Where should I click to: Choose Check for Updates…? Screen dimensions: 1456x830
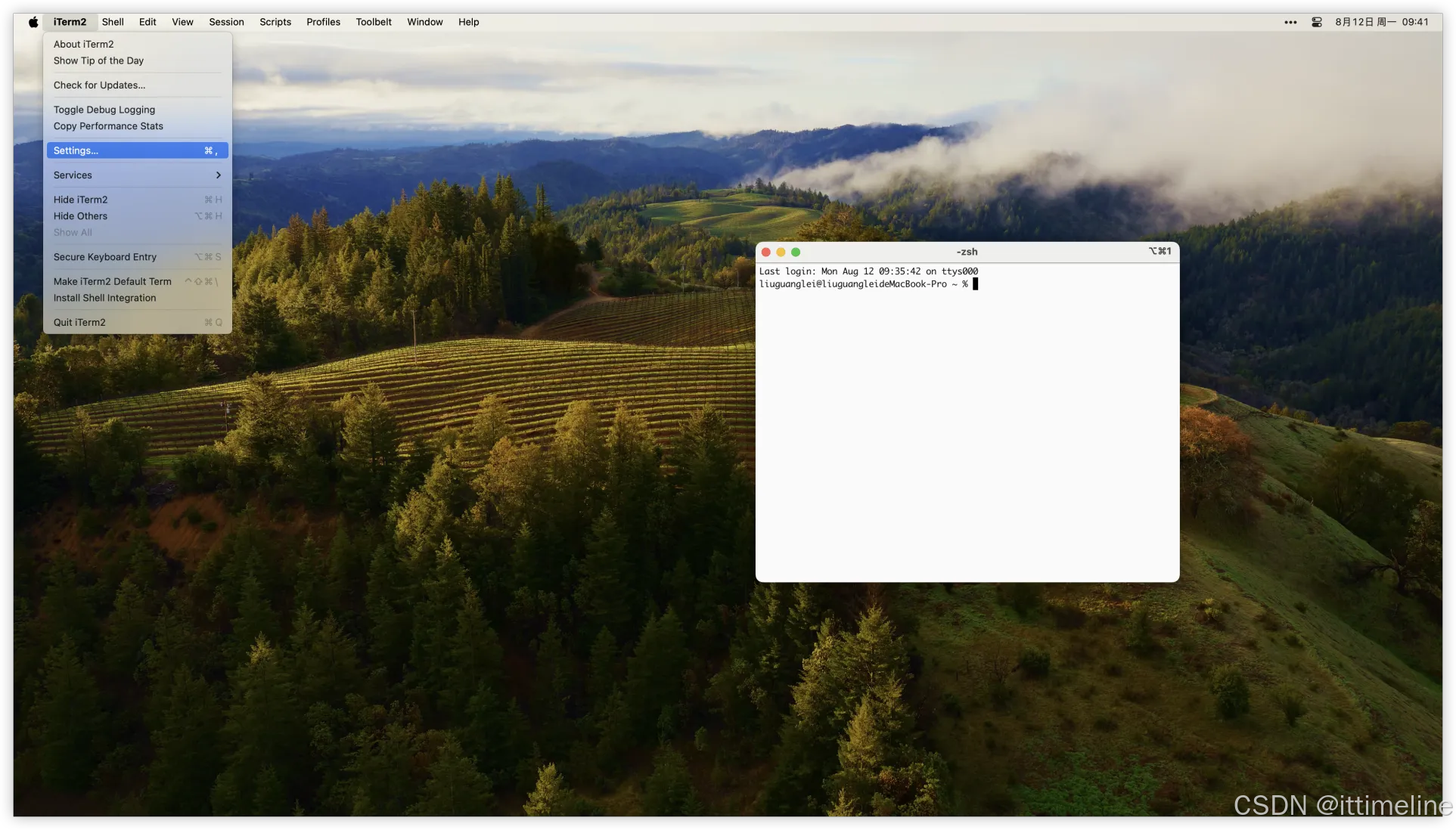tap(99, 85)
